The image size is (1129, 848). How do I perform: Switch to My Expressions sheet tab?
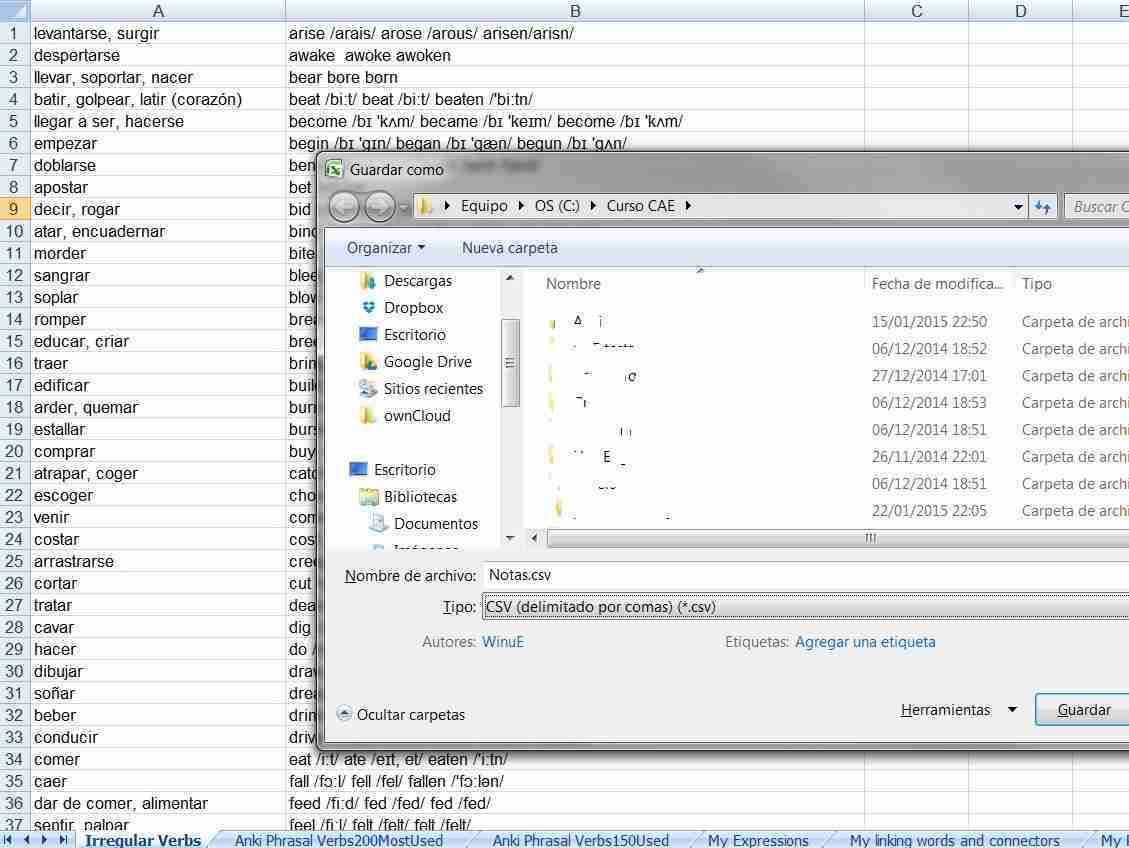[x=757, y=840]
